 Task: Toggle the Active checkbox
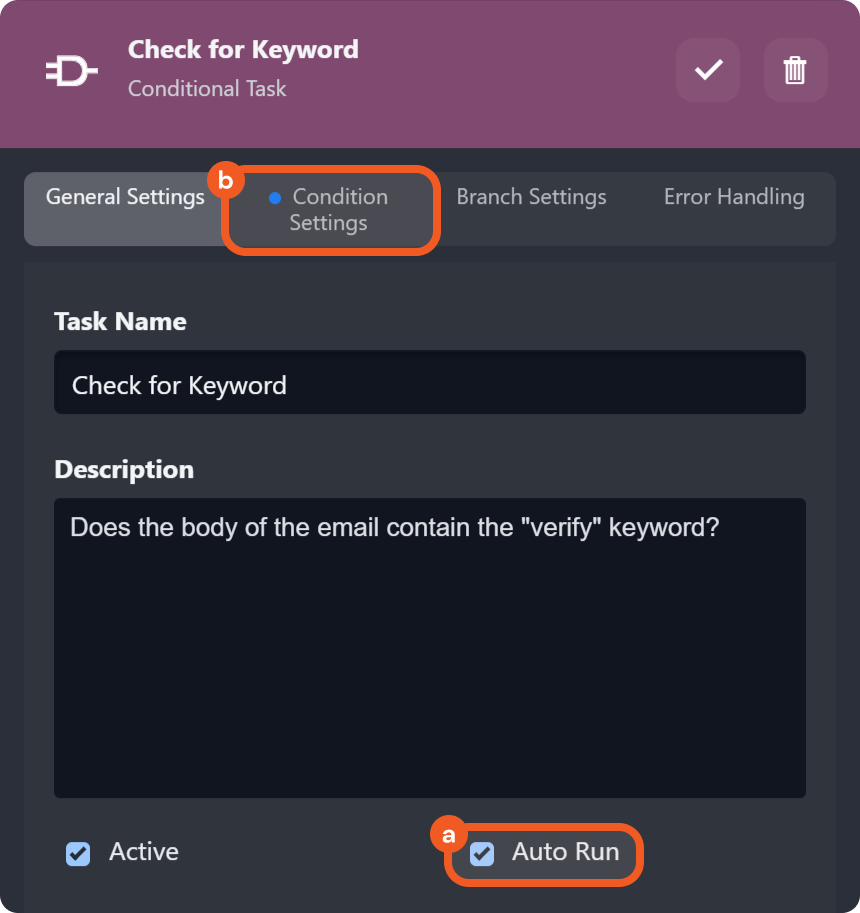coord(78,854)
